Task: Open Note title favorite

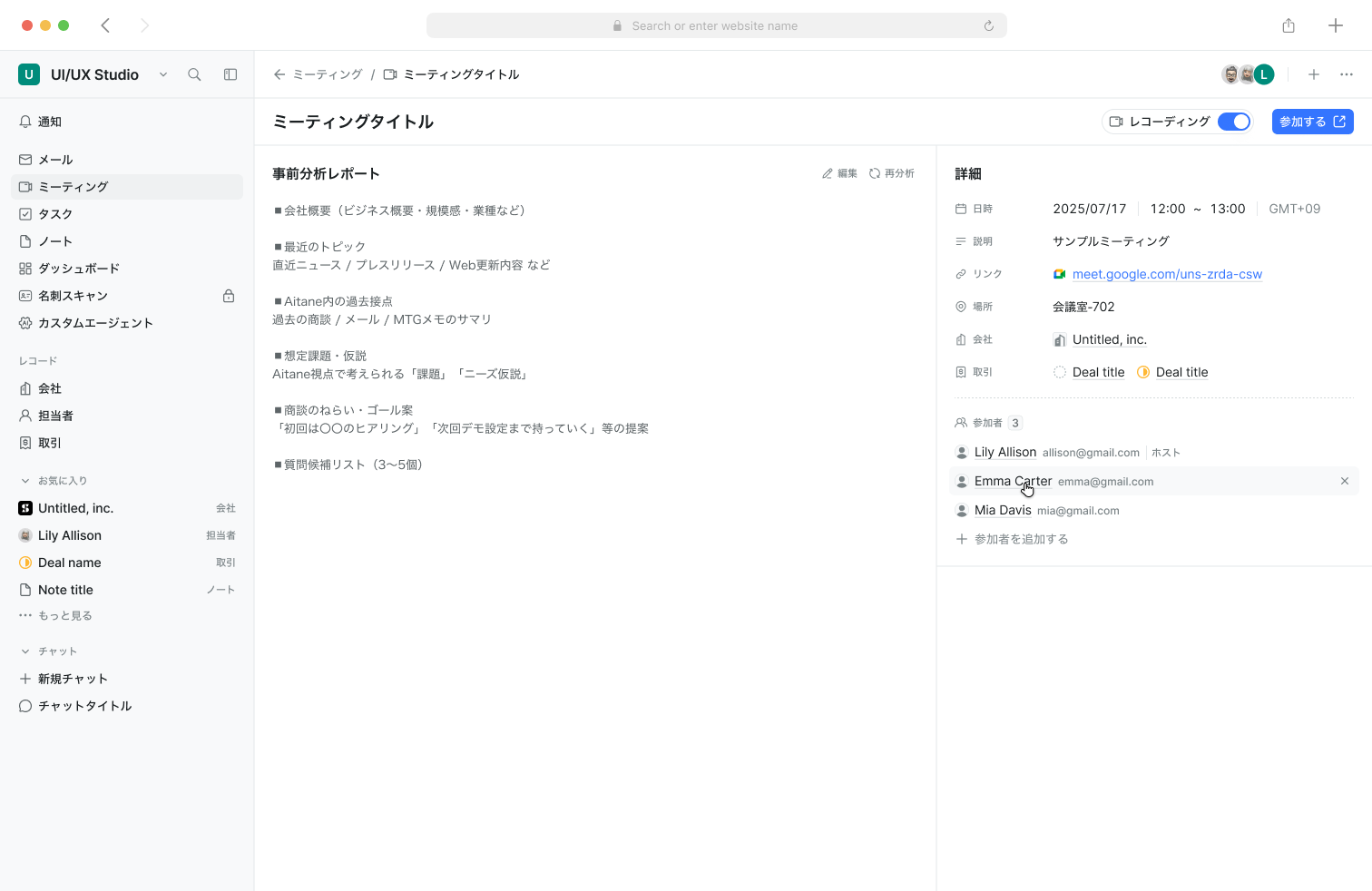Action: [127, 590]
